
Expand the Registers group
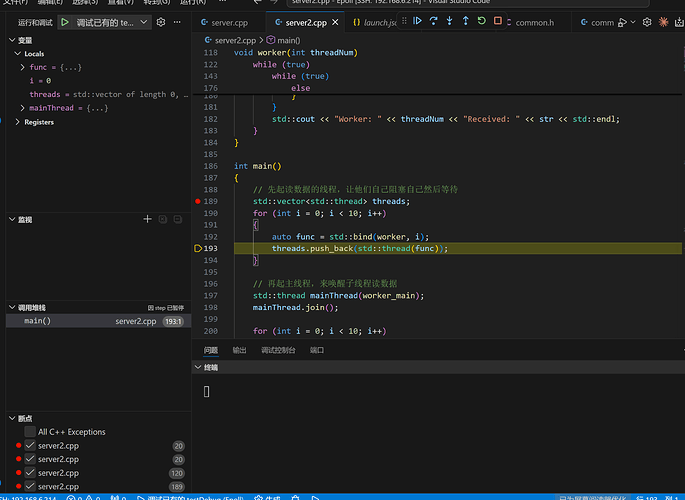[x=18, y=122]
